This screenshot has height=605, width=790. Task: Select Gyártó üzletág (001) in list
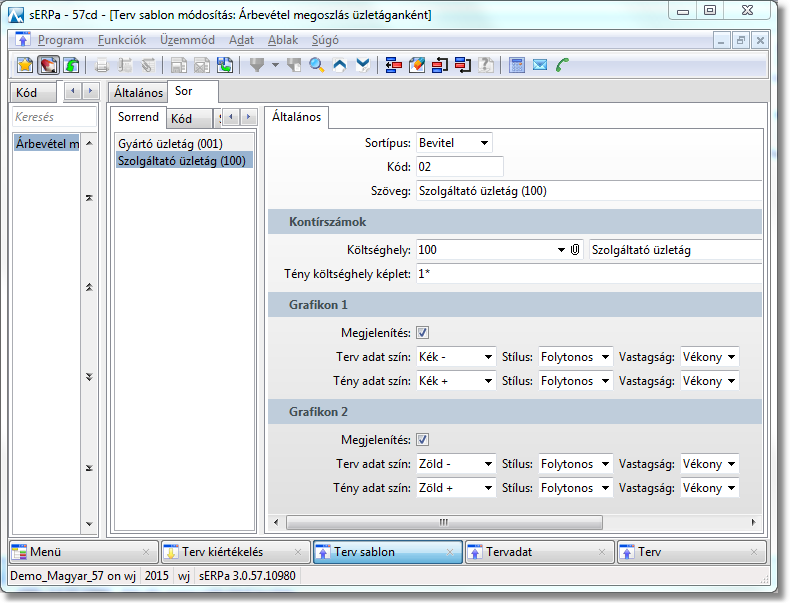[x=170, y=144]
